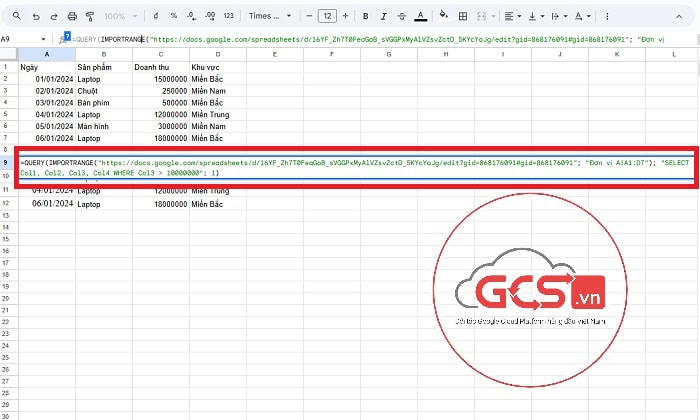Click the font size input box
Viewport: 700px width, 420px height.
point(327,16)
